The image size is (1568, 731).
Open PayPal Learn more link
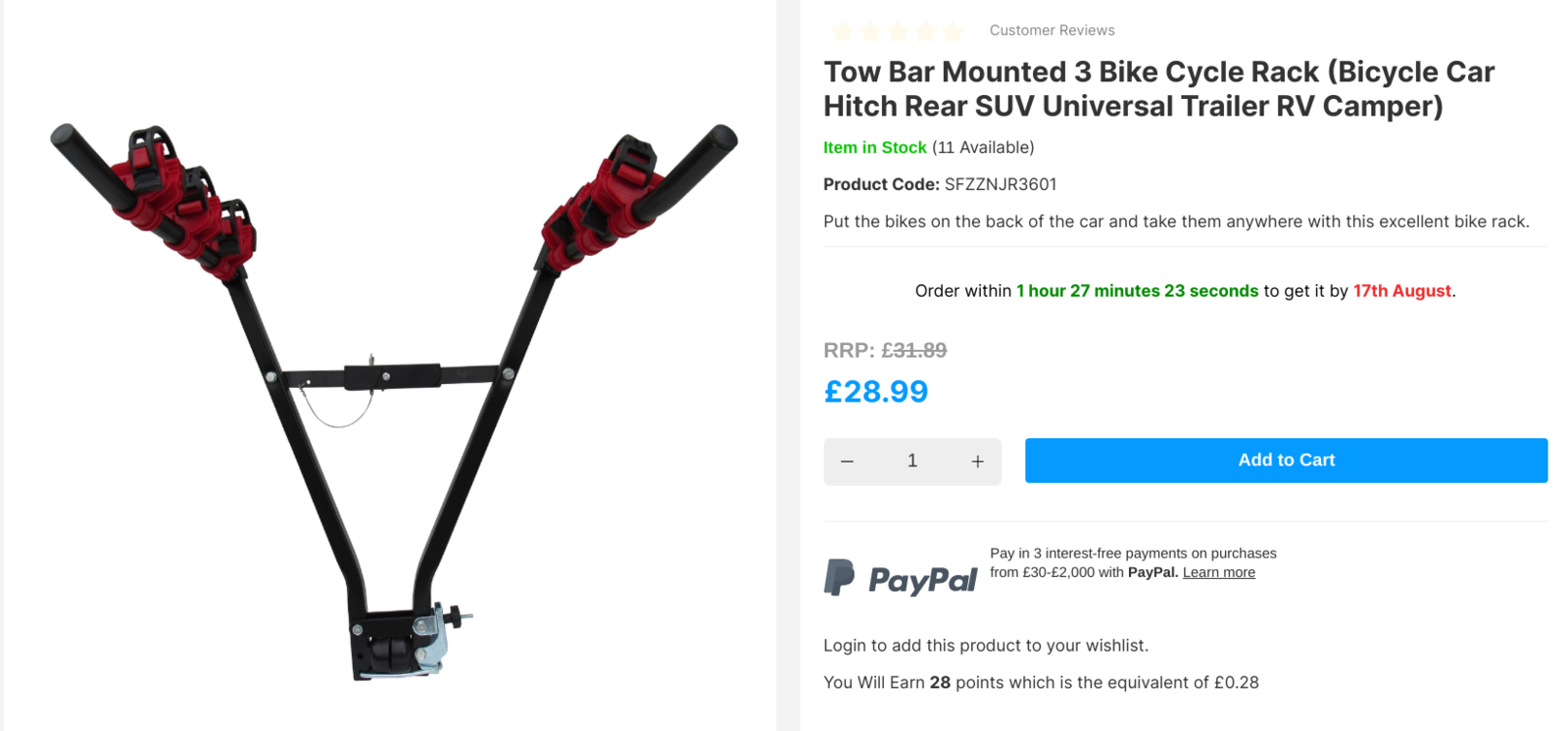coord(1218,572)
